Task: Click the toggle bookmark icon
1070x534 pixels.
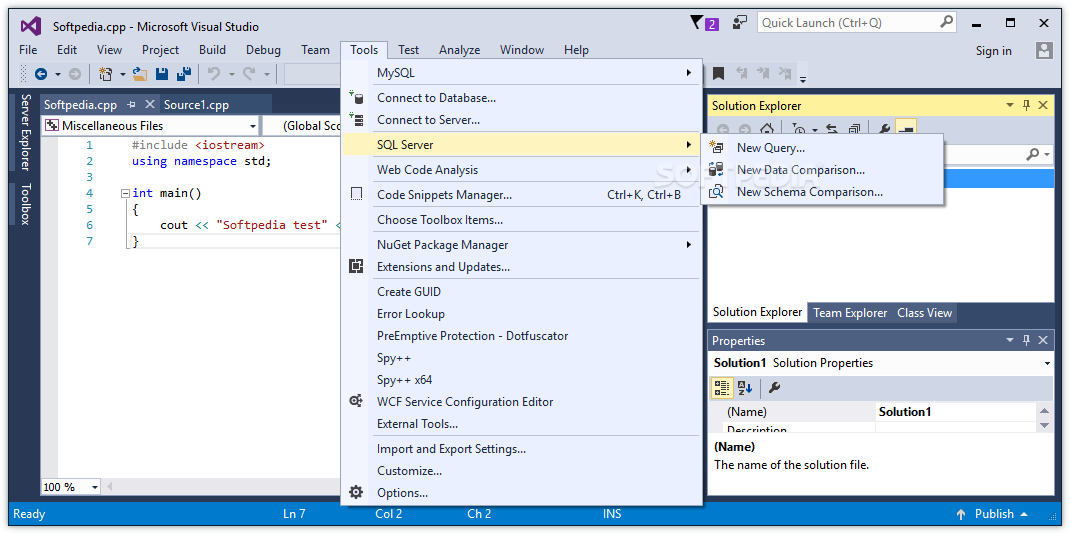Action: [x=719, y=74]
